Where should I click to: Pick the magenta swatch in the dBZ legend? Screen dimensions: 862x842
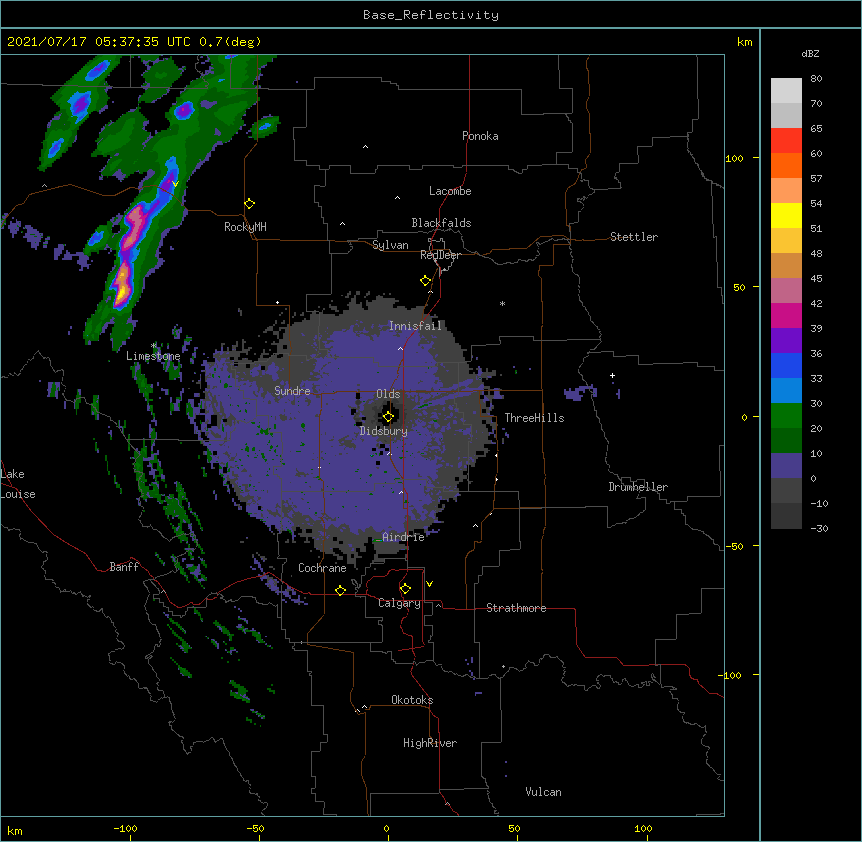coord(786,315)
